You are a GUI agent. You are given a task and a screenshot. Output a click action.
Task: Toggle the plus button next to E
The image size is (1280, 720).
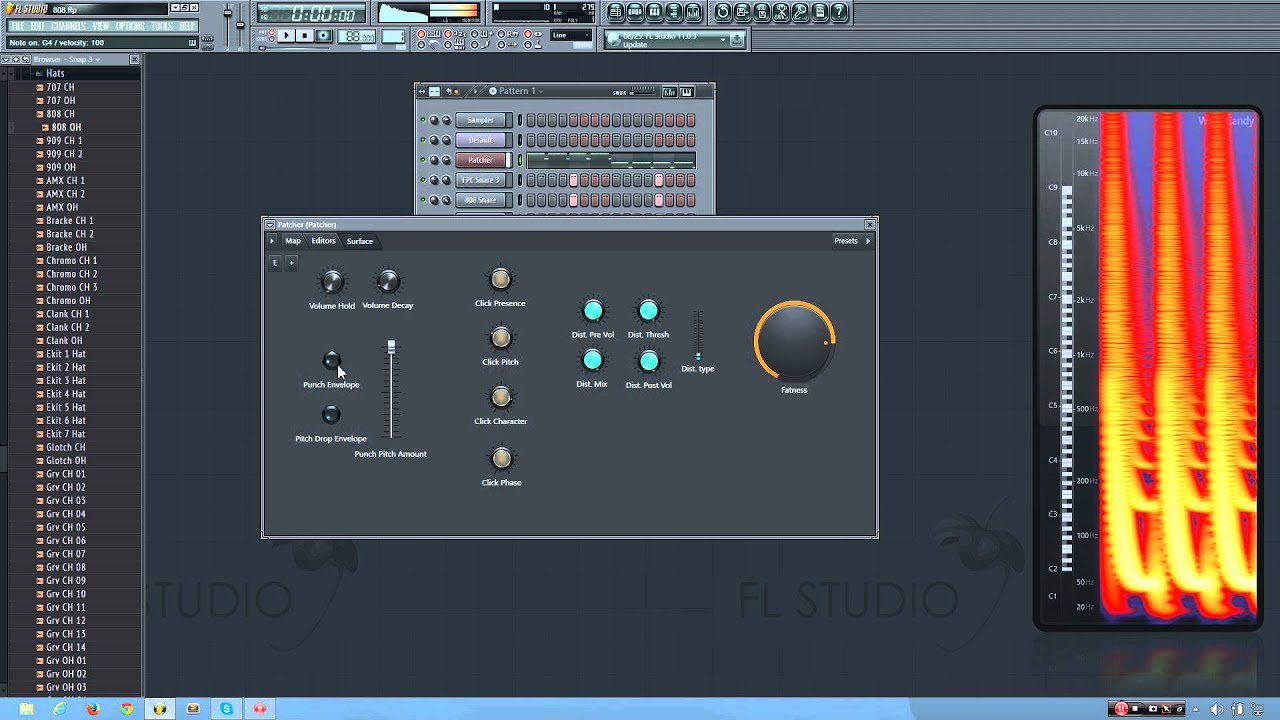[291, 263]
